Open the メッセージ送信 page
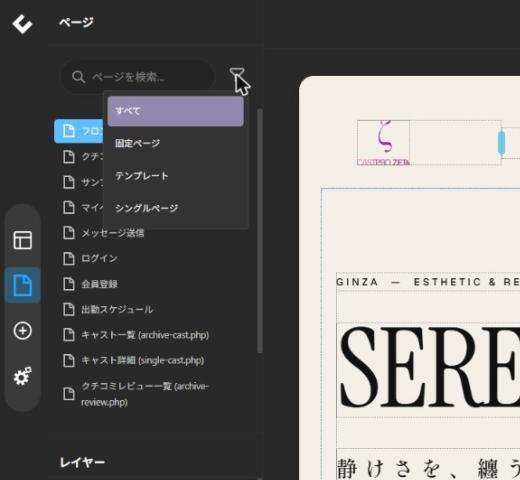This screenshot has width=520, height=480. tap(113, 233)
